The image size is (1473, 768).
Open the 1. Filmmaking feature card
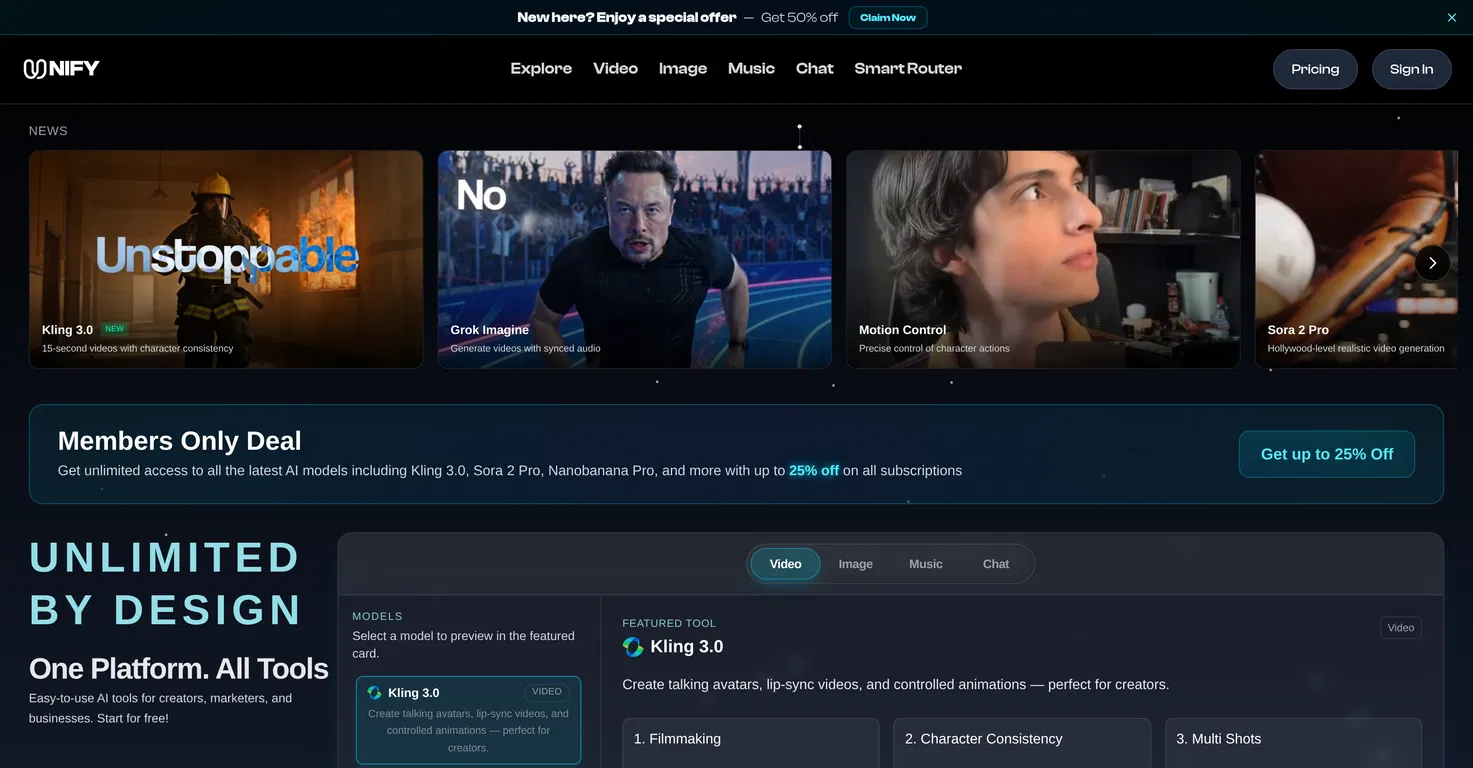[x=750, y=742]
